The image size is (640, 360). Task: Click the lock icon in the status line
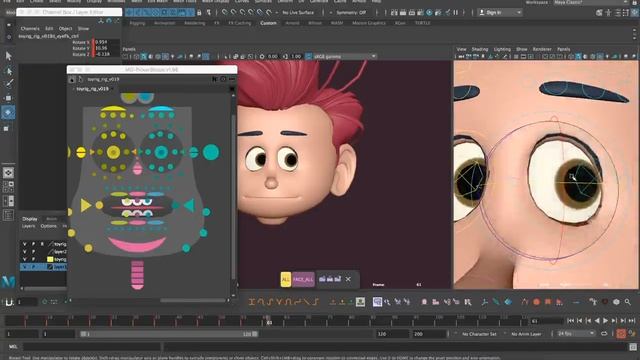pyautogui.click(x=199, y=13)
